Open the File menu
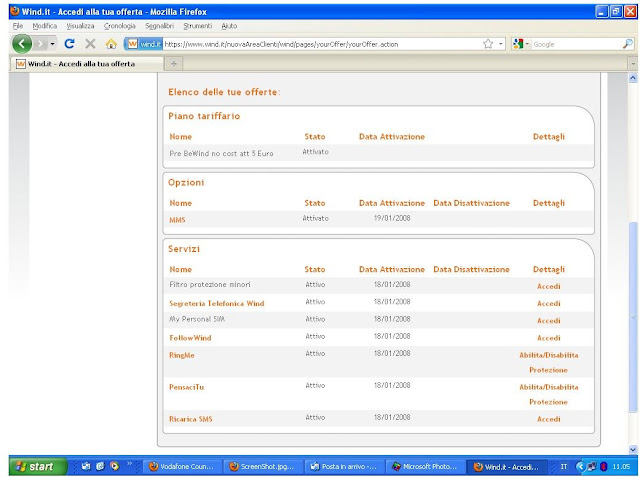 coord(18,26)
